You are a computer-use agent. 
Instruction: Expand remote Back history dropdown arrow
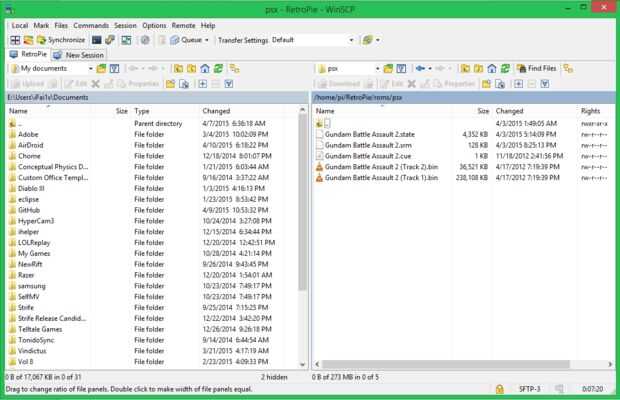[430, 68]
